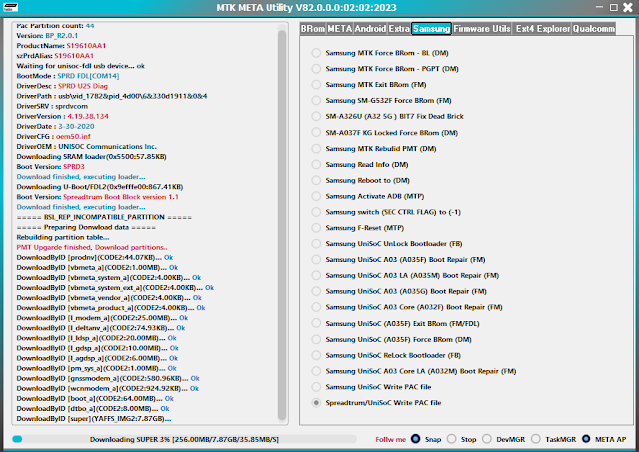The width and height of the screenshot is (639, 452).
Task: Click the ProductName S19610AA1 log line
Action: (61, 46)
